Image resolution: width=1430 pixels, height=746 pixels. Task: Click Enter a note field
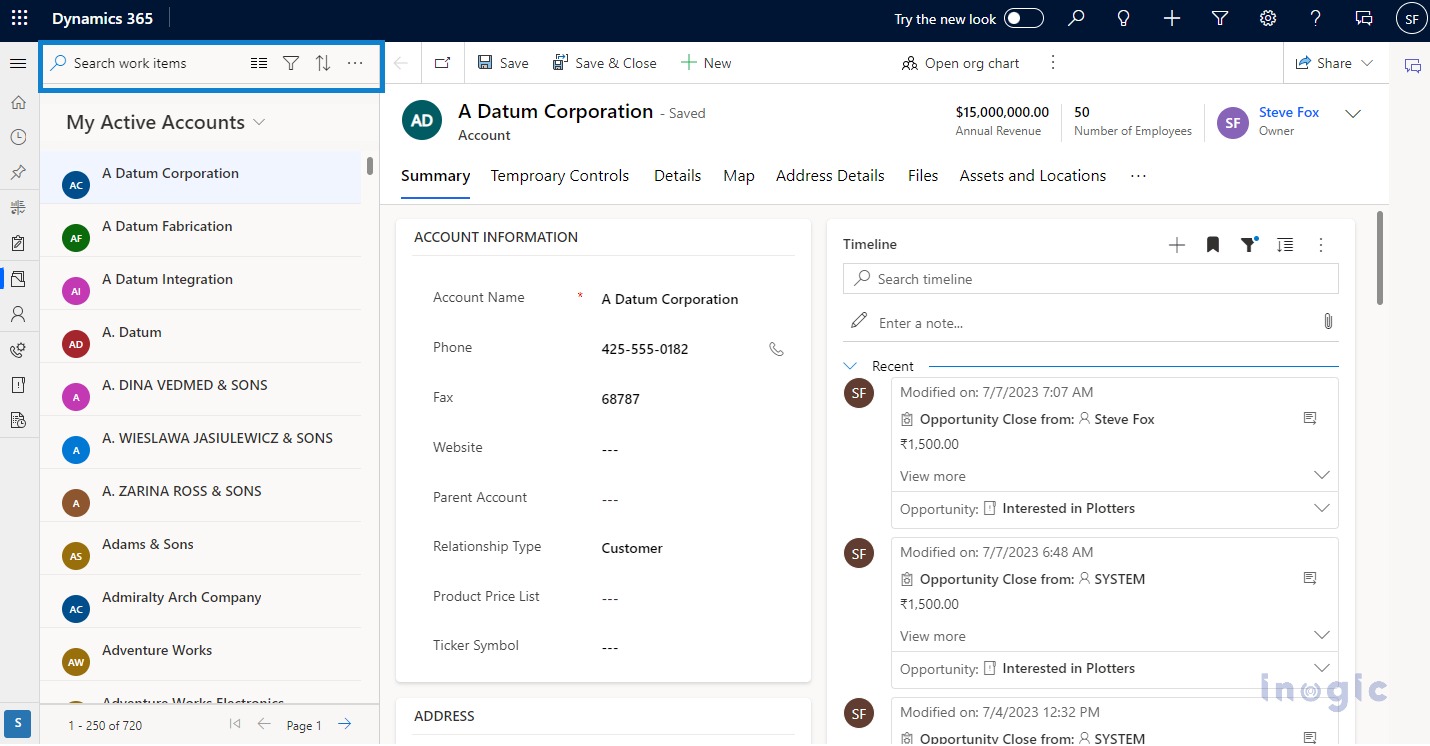click(1080, 323)
